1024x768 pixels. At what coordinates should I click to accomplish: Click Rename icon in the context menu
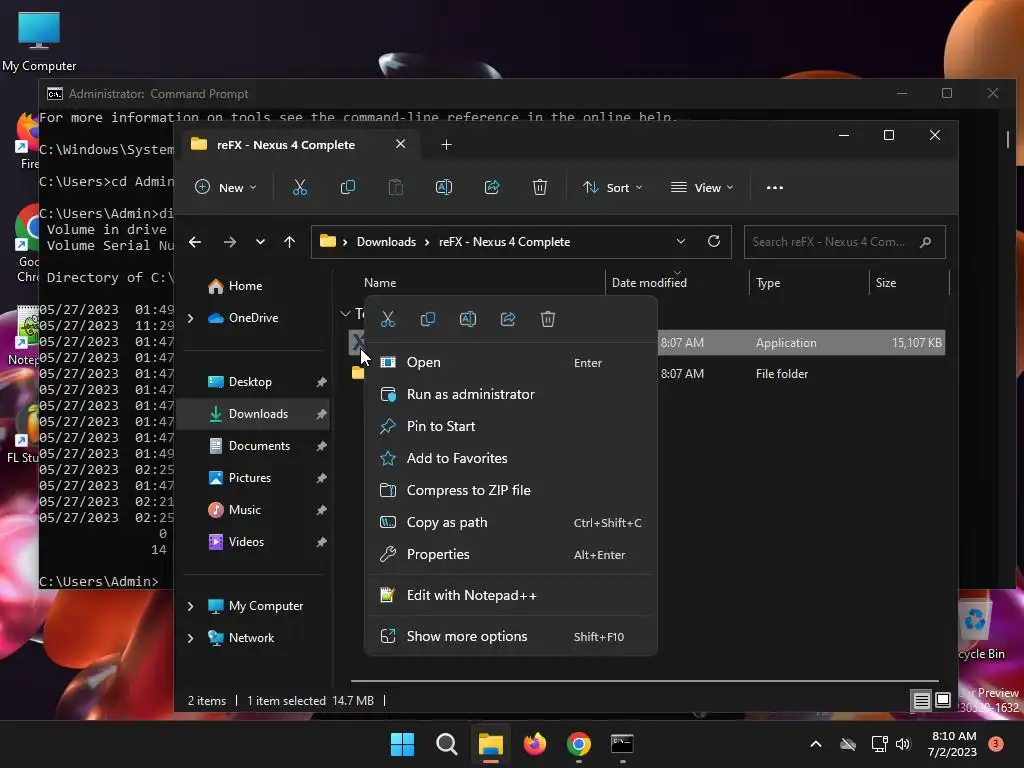tap(468, 319)
